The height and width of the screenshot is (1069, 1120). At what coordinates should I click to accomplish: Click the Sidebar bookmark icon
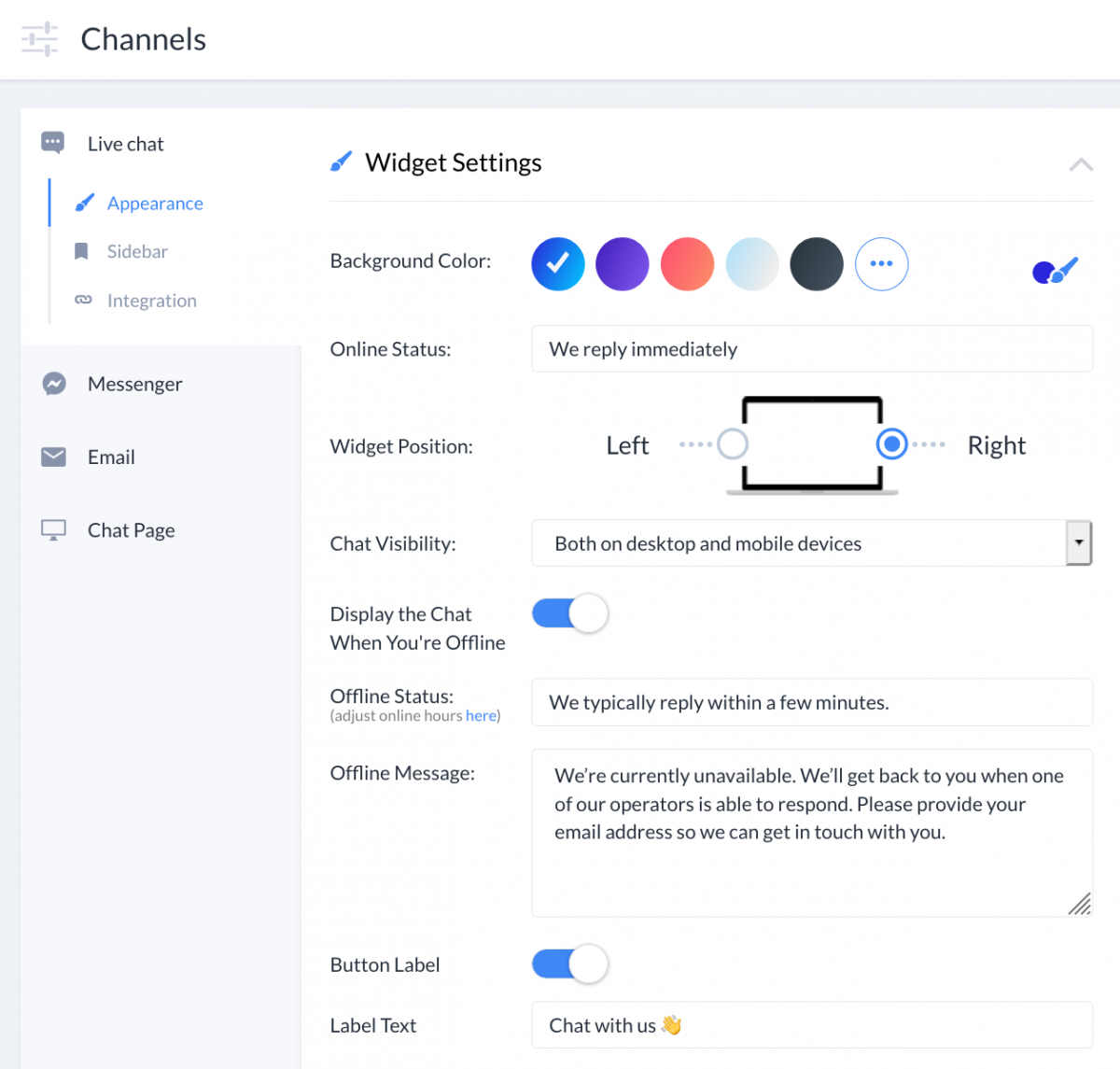[81, 251]
